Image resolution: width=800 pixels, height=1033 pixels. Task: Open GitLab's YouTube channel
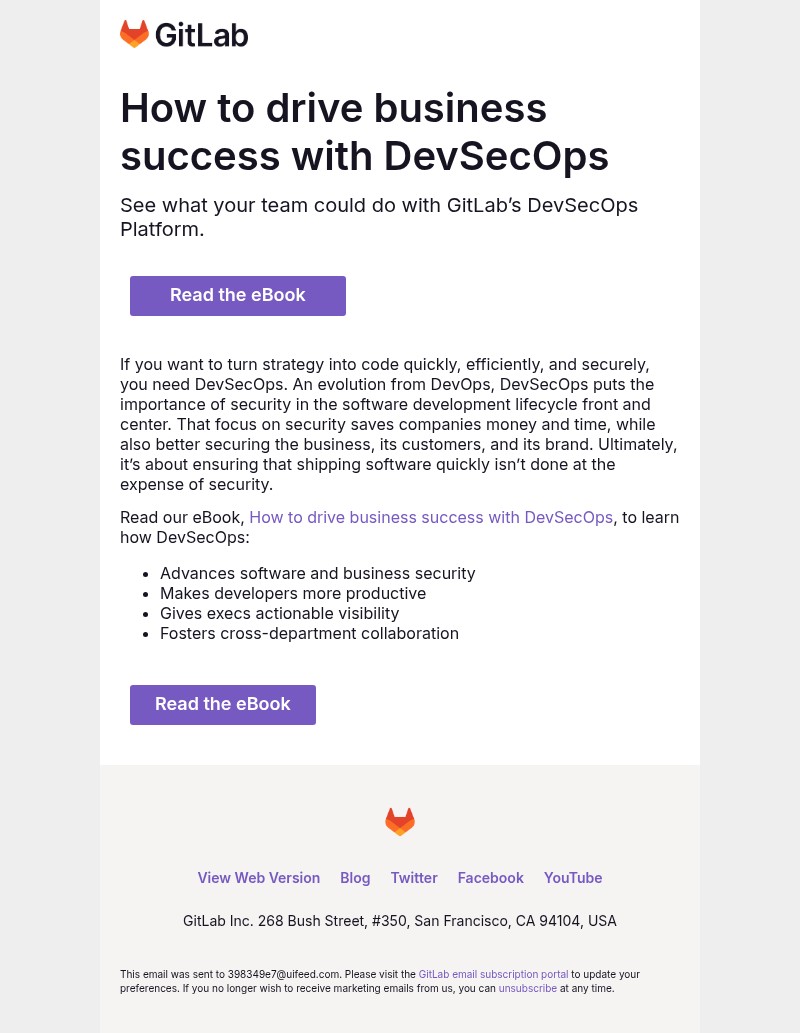click(572, 877)
